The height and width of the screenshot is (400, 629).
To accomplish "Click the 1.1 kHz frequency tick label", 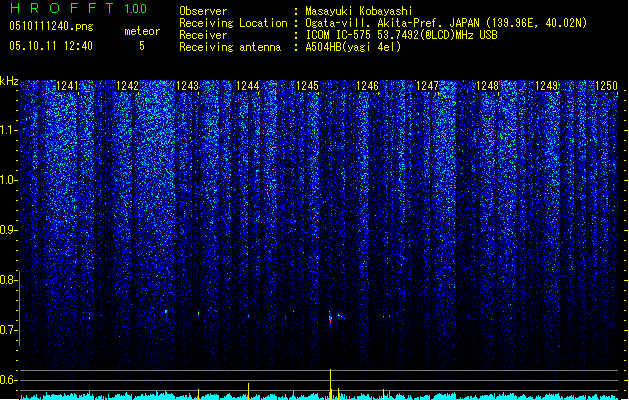I will pos(9,130).
